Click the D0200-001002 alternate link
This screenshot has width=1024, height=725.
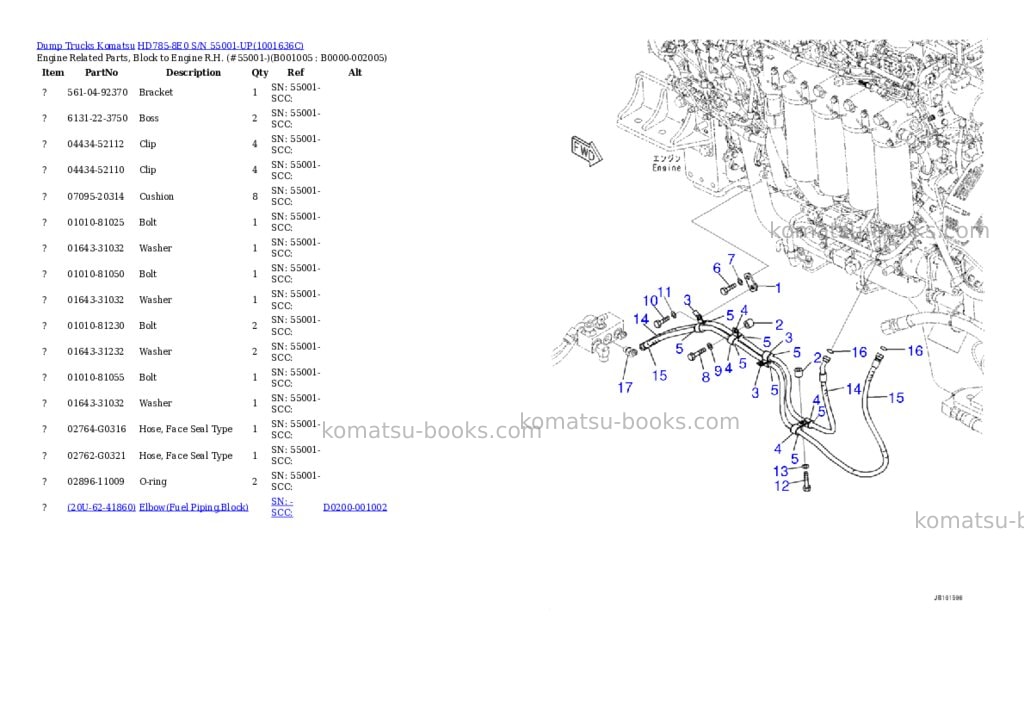coord(355,507)
